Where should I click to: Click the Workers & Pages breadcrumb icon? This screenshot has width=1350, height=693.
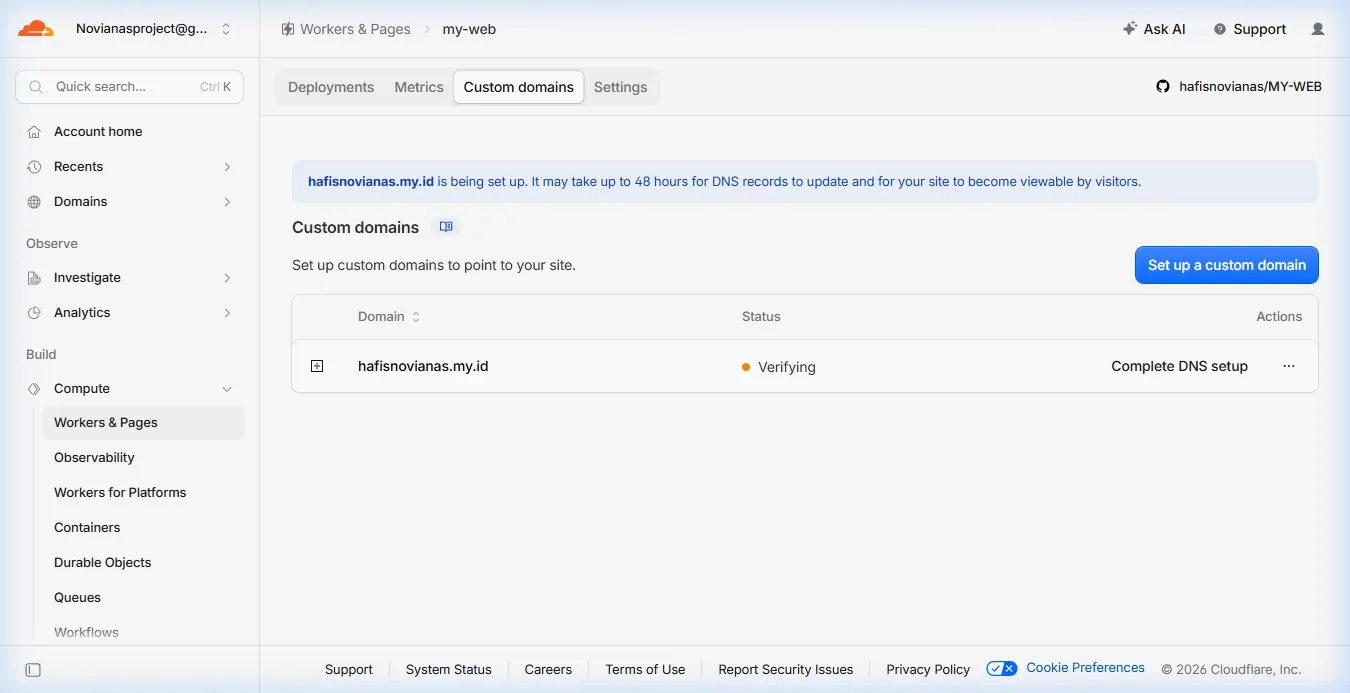coord(287,29)
